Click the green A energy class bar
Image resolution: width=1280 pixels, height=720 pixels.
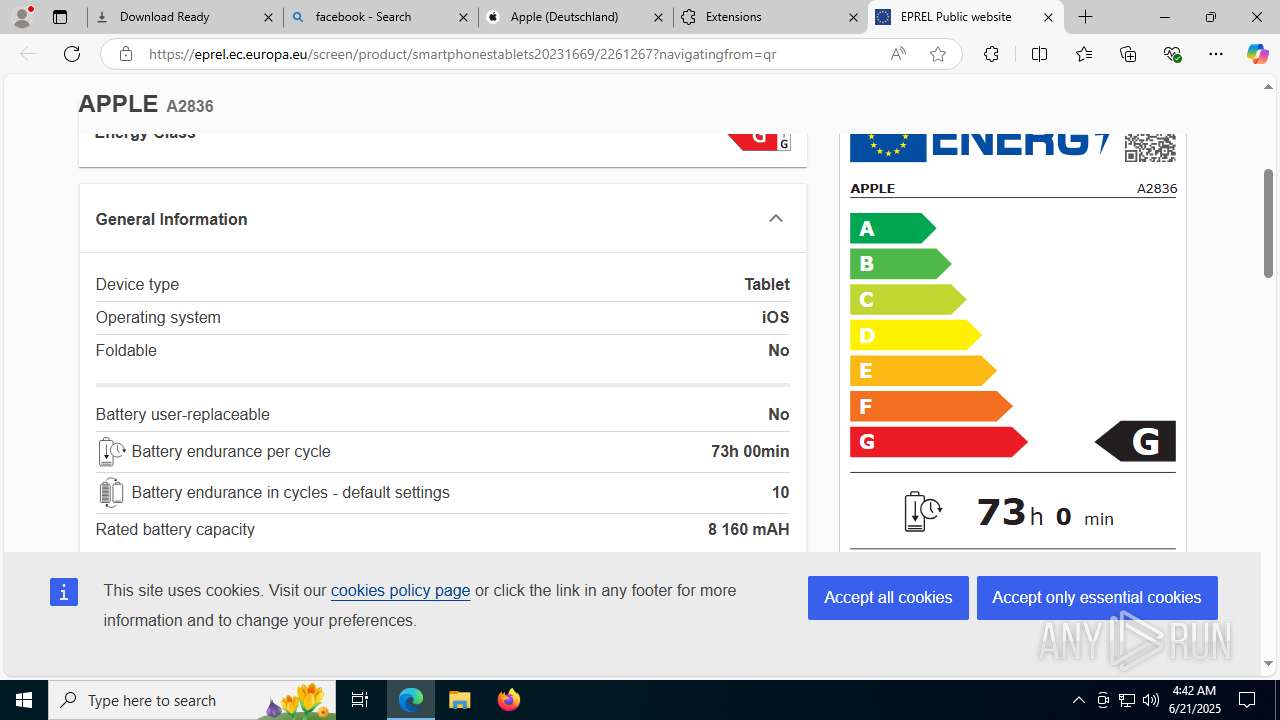[892, 228]
